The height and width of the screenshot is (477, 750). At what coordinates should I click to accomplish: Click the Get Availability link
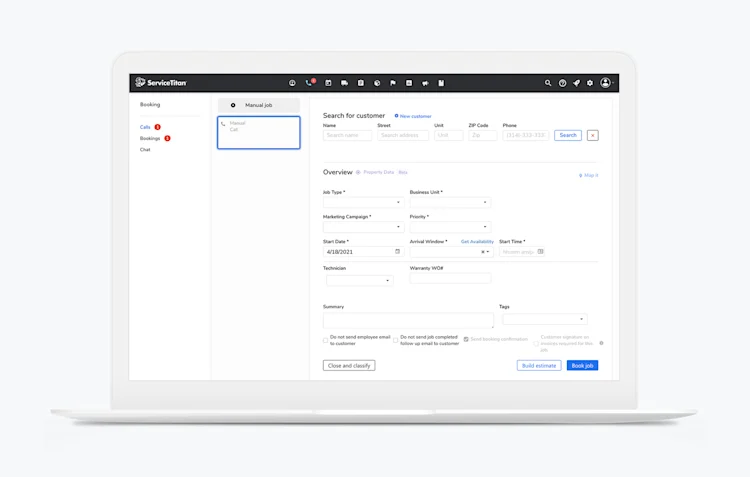click(477, 242)
